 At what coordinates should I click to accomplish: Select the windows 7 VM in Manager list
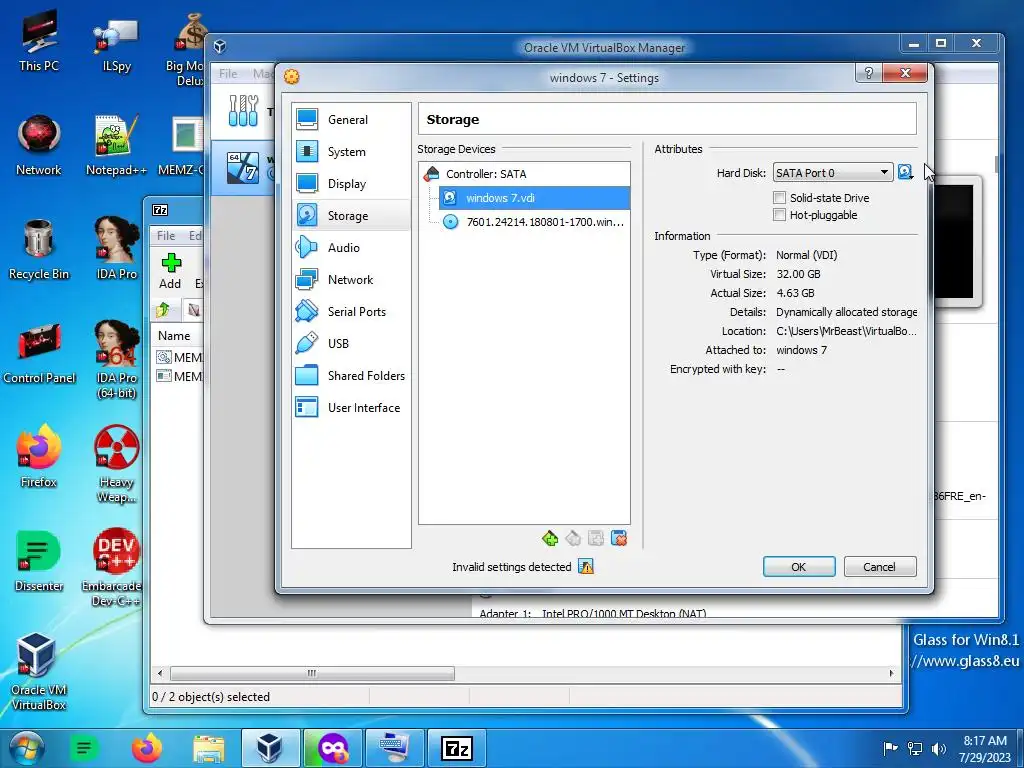click(243, 168)
